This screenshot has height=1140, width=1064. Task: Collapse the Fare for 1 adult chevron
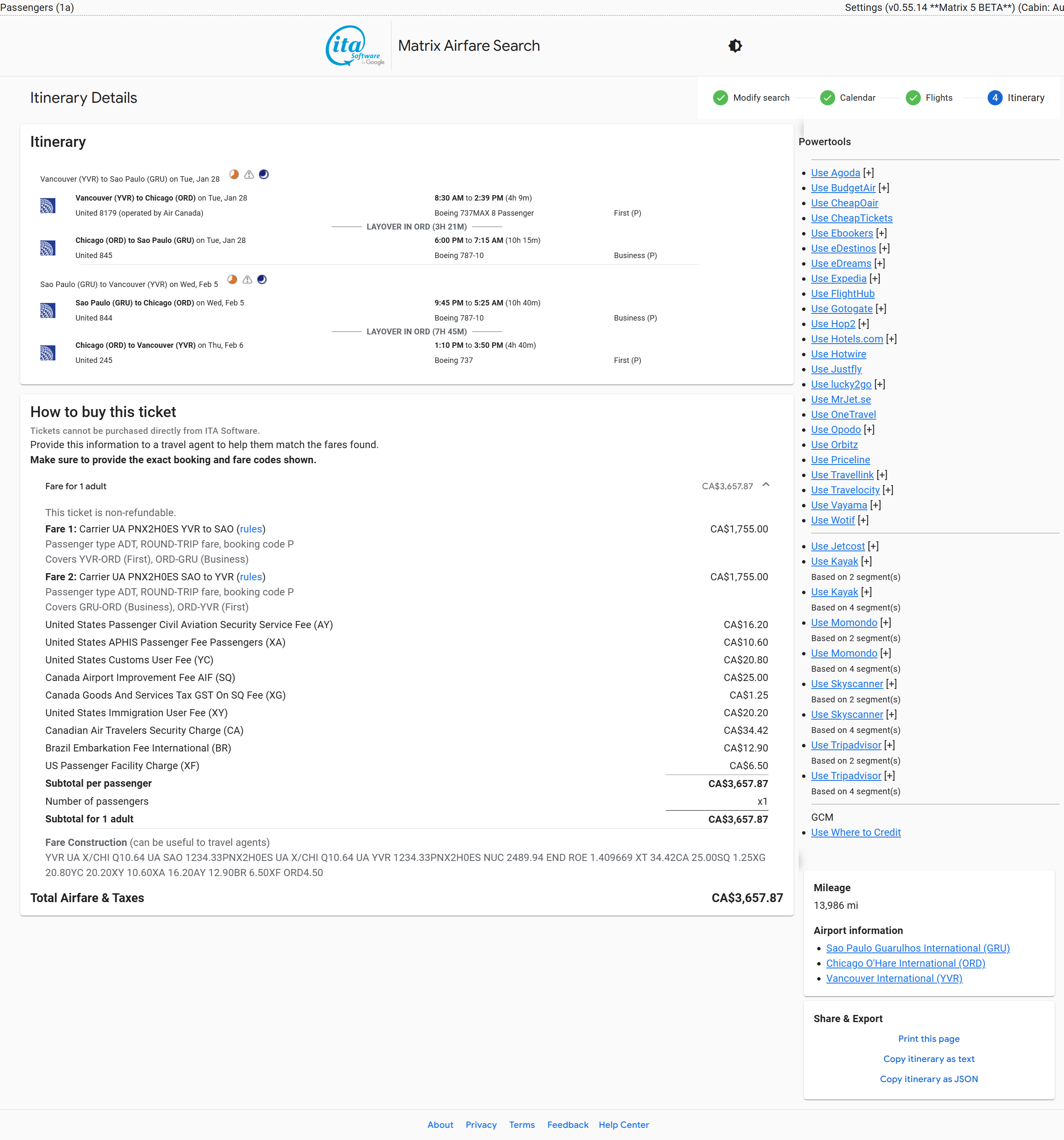point(766,485)
